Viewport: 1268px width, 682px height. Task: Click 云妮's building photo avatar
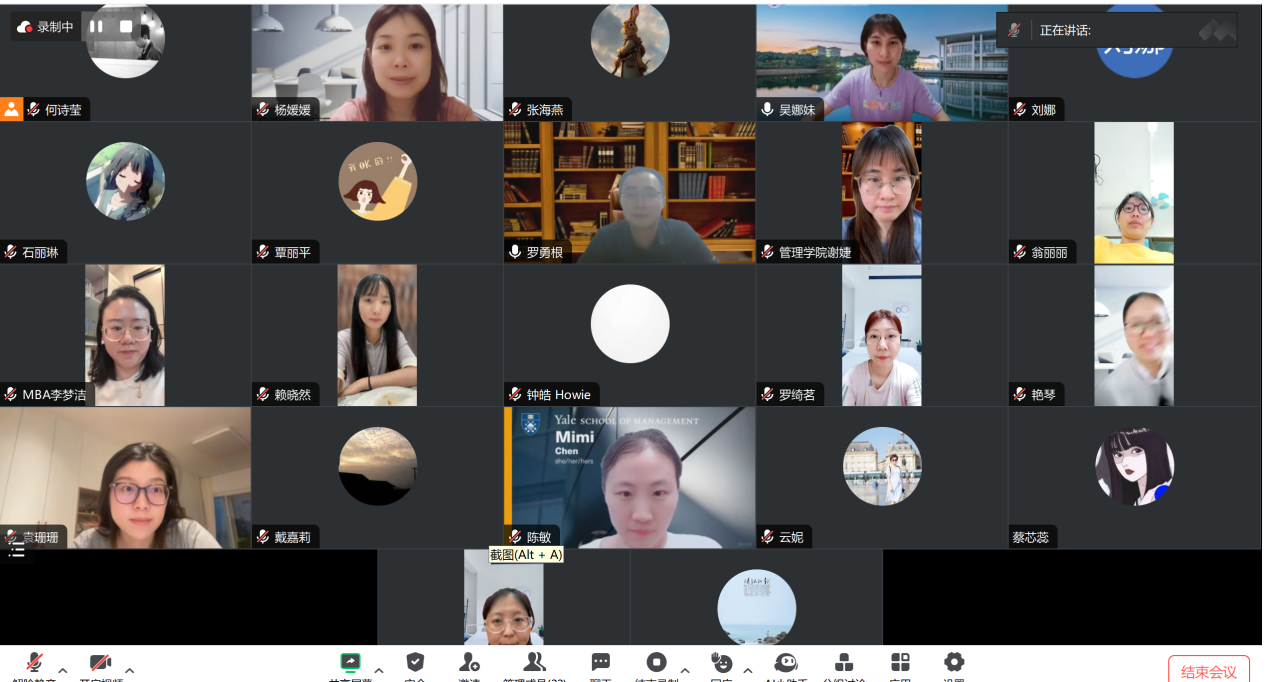click(x=882, y=466)
